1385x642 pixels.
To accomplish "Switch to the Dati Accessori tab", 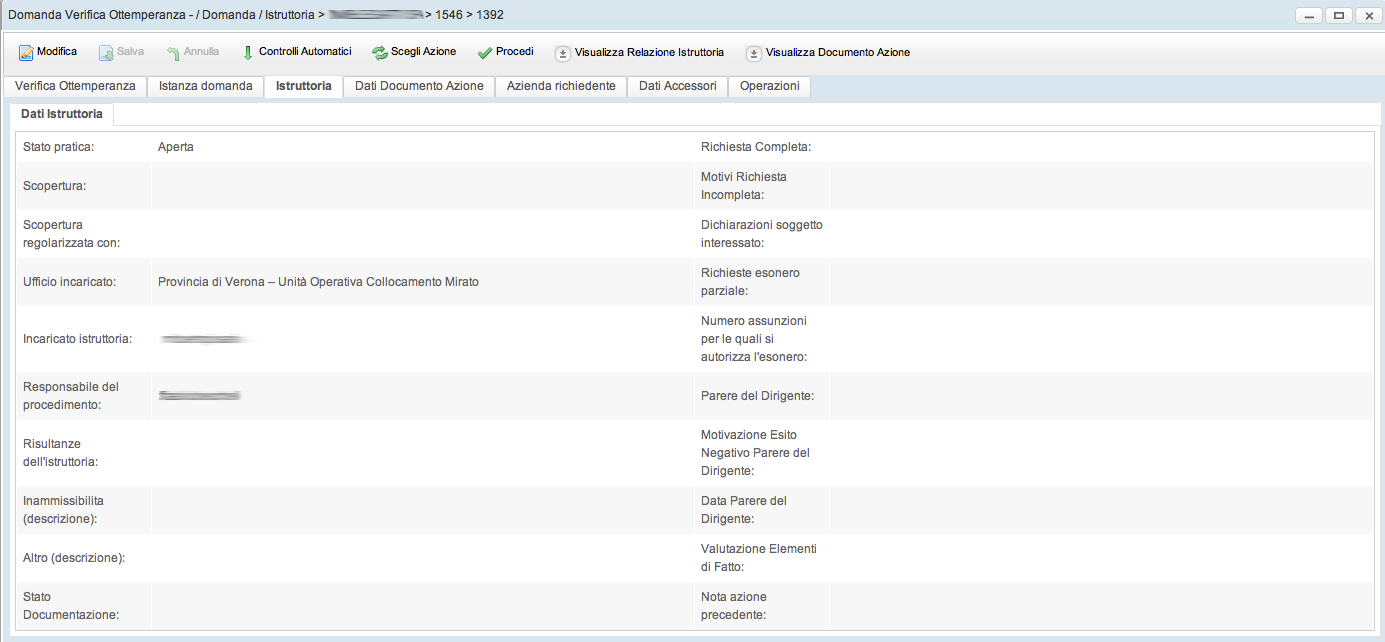I will (677, 86).
